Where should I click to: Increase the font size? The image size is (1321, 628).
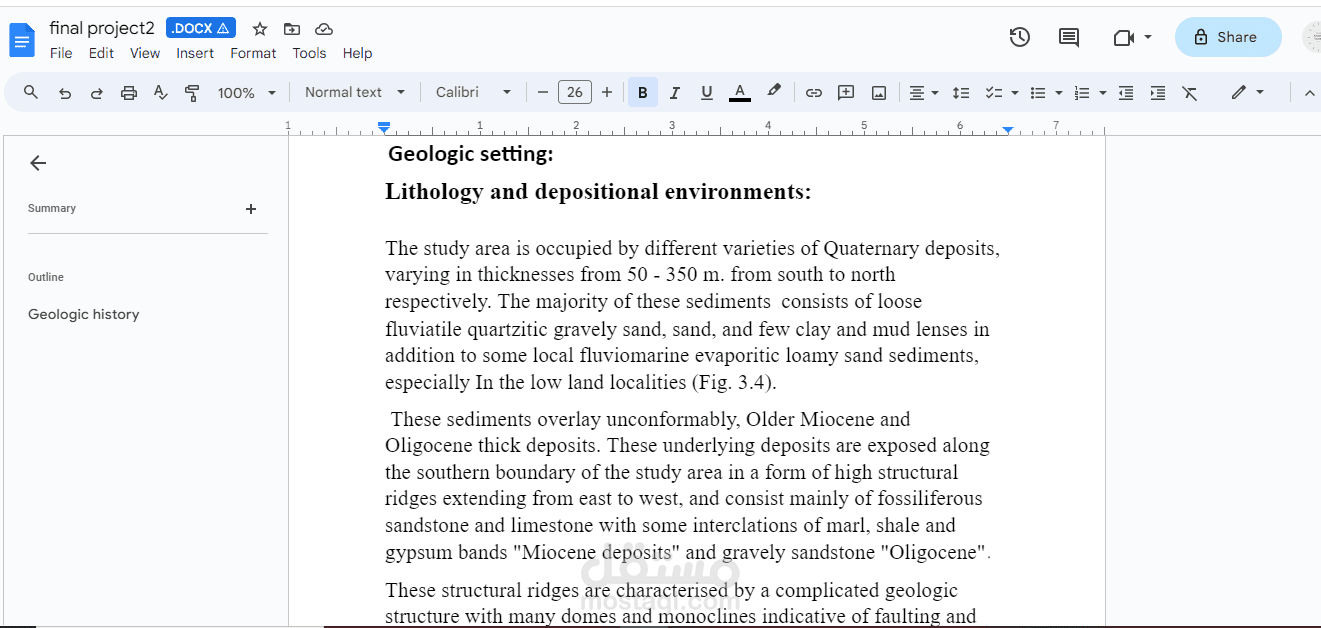607,92
